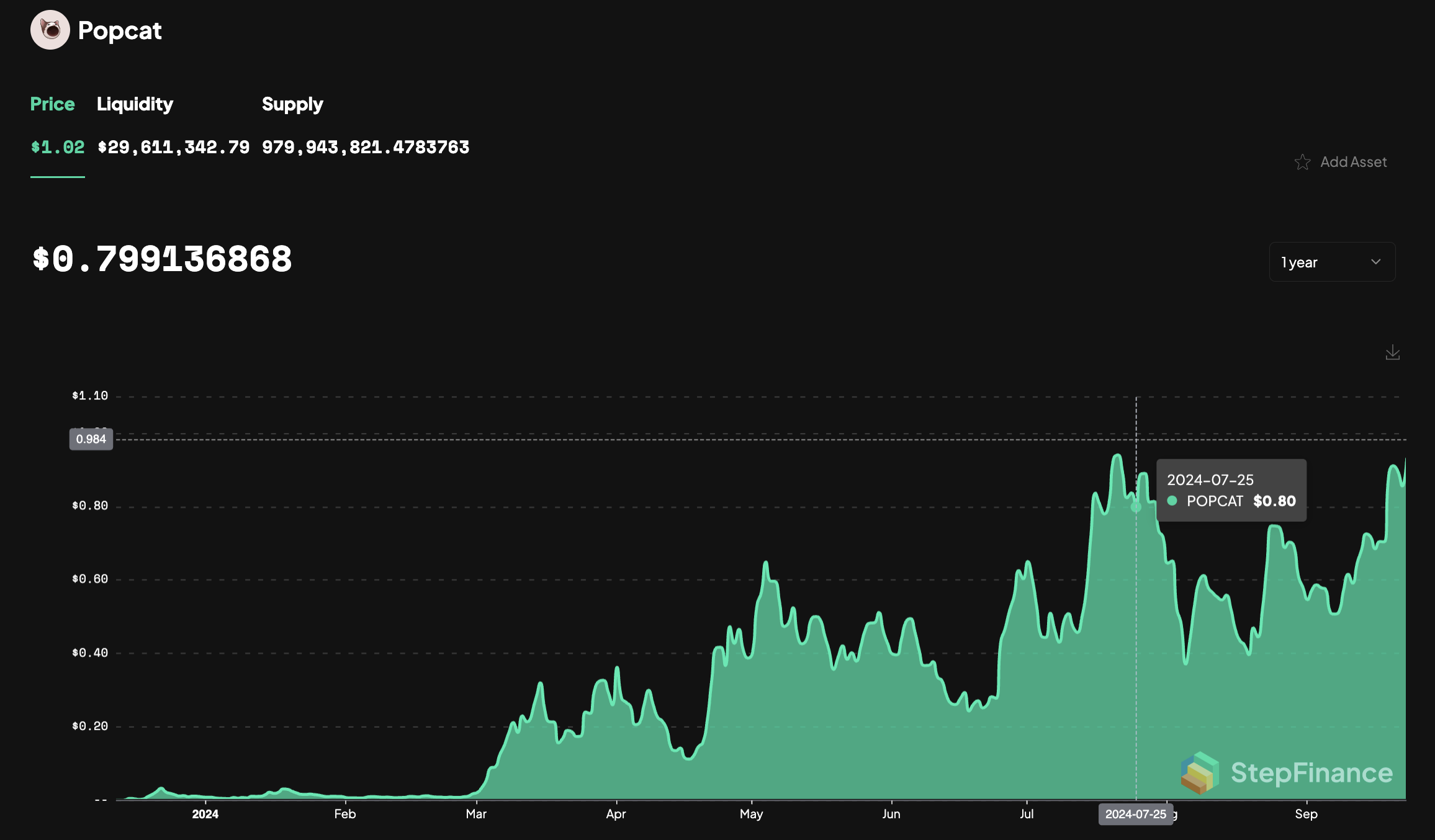Select the Price tab
1435x840 pixels.
pos(52,104)
